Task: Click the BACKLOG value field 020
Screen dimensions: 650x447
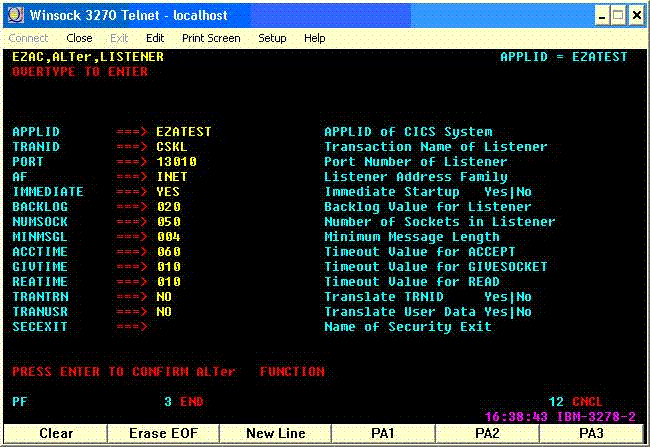Action: click(x=169, y=206)
